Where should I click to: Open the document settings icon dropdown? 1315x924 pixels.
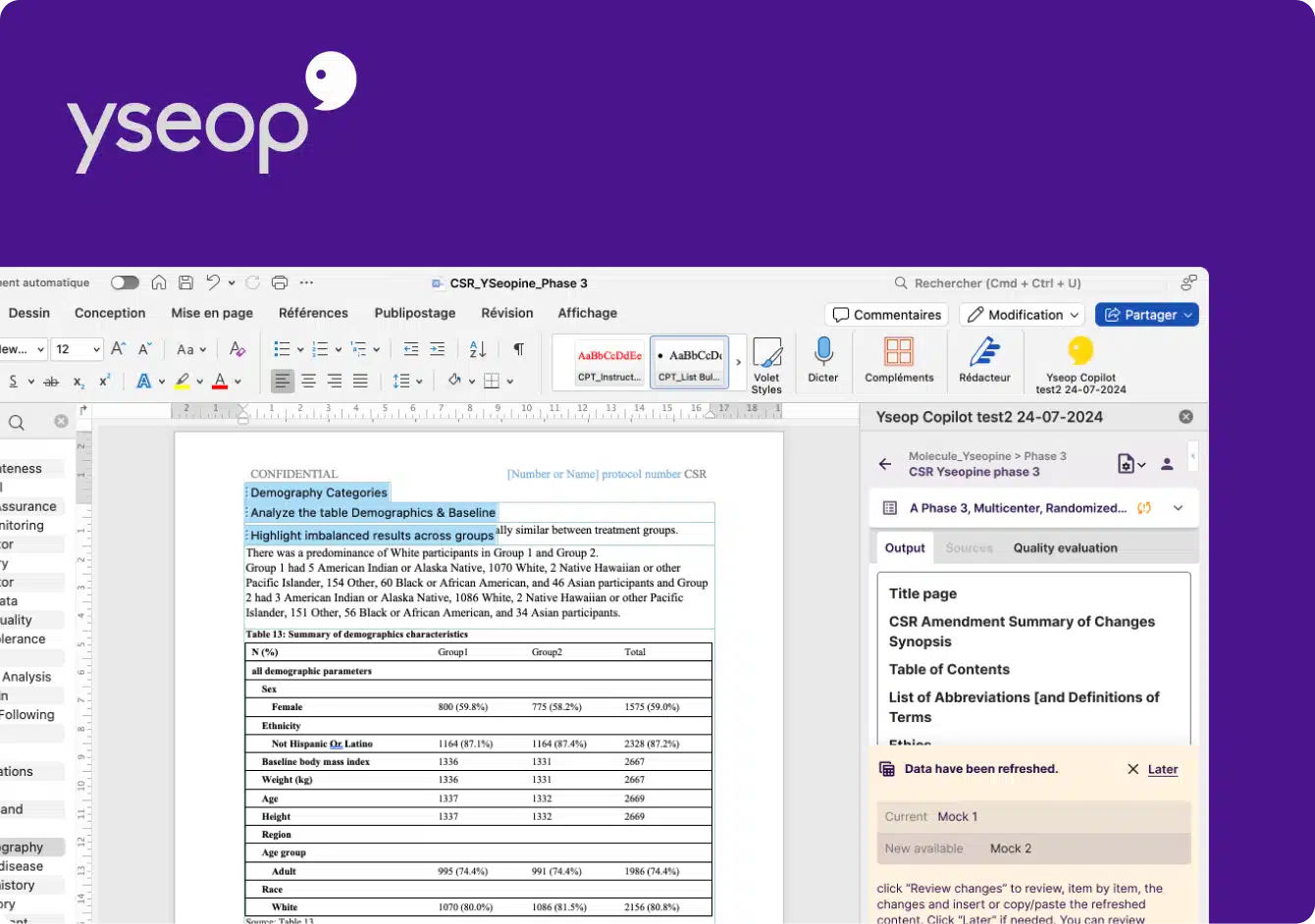[x=1131, y=464]
